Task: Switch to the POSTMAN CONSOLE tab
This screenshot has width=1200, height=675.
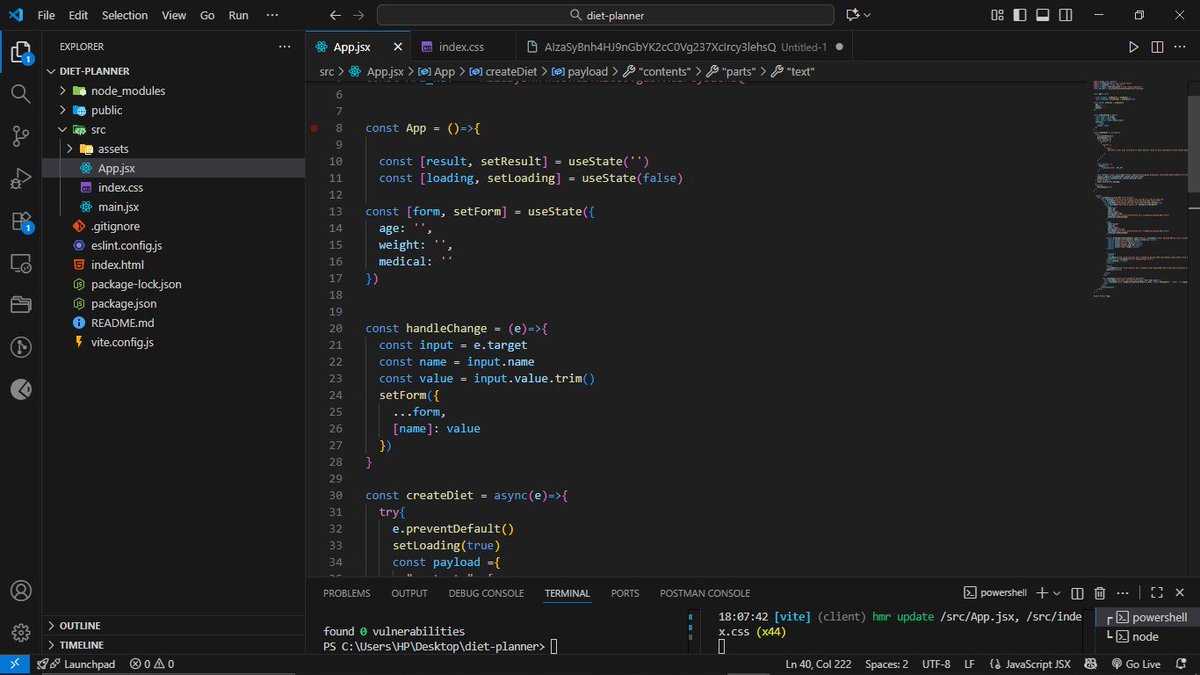Action: pyautogui.click(x=705, y=593)
